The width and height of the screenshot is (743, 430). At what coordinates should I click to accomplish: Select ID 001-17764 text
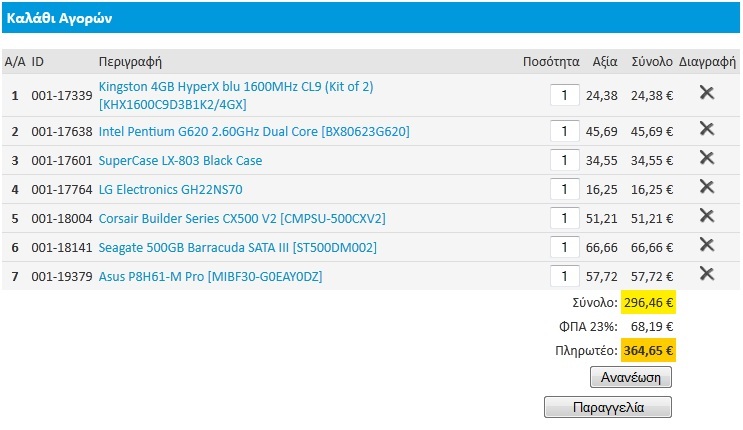click(x=62, y=190)
